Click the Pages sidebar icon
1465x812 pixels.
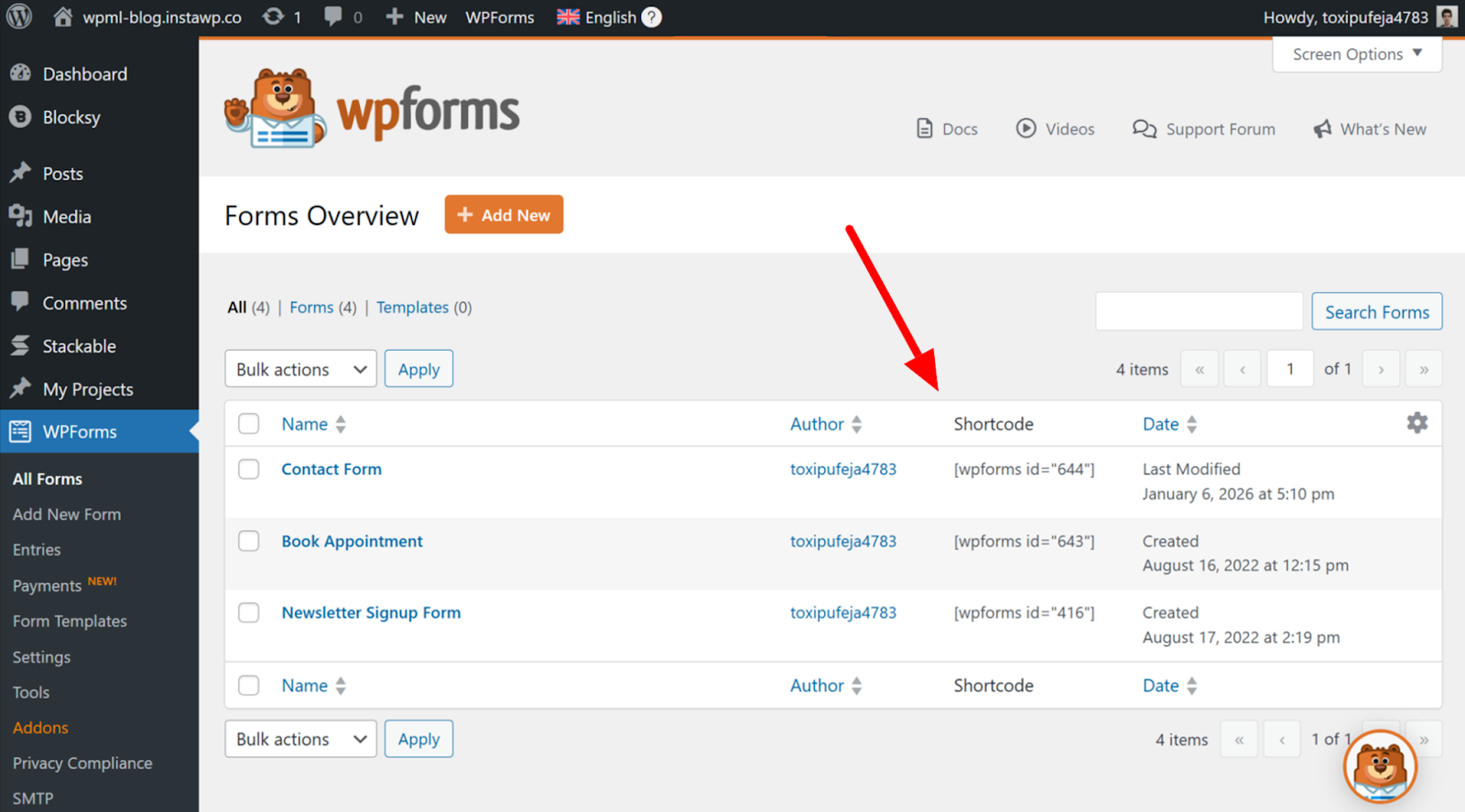point(20,259)
